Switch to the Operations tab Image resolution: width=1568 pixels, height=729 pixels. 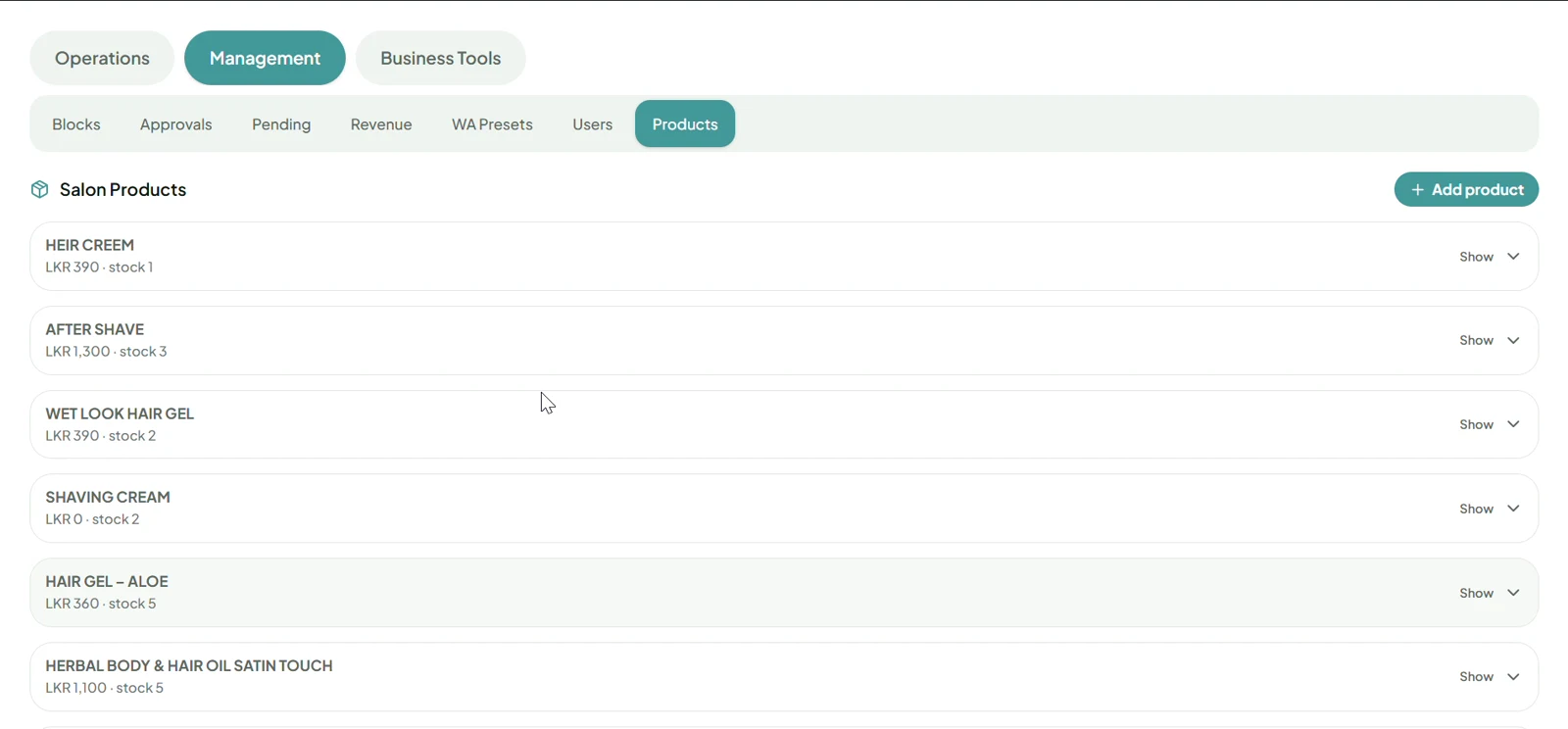pyautogui.click(x=102, y=58)
